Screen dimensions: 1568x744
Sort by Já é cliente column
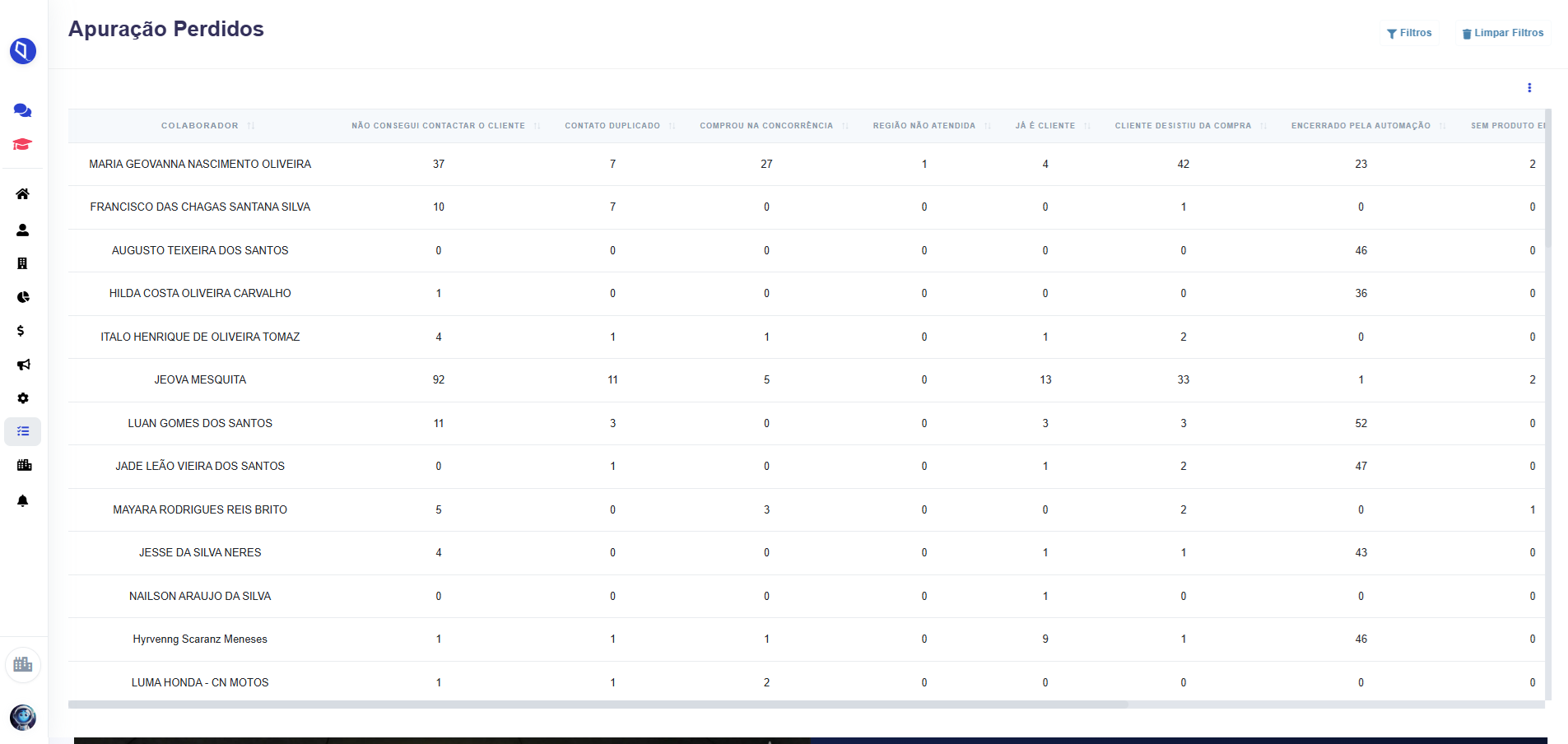[x=1053, y=126]
